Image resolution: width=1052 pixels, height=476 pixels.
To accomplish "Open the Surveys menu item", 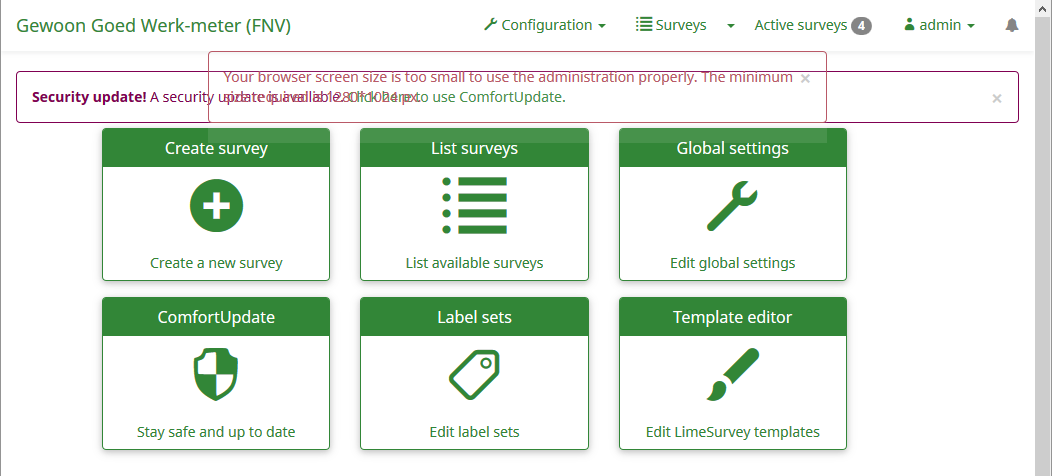I will 672,26.
